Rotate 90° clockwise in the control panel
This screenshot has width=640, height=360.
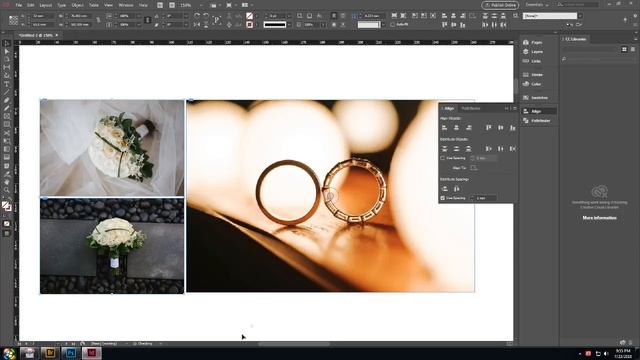[x=197, y=16]
